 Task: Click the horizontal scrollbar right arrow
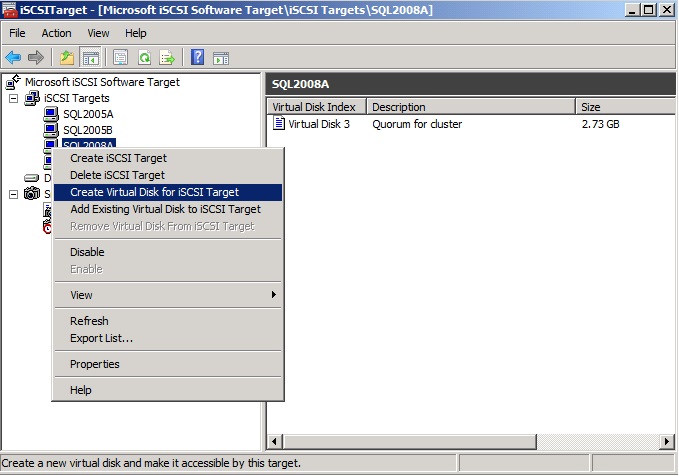coord(667,442)
